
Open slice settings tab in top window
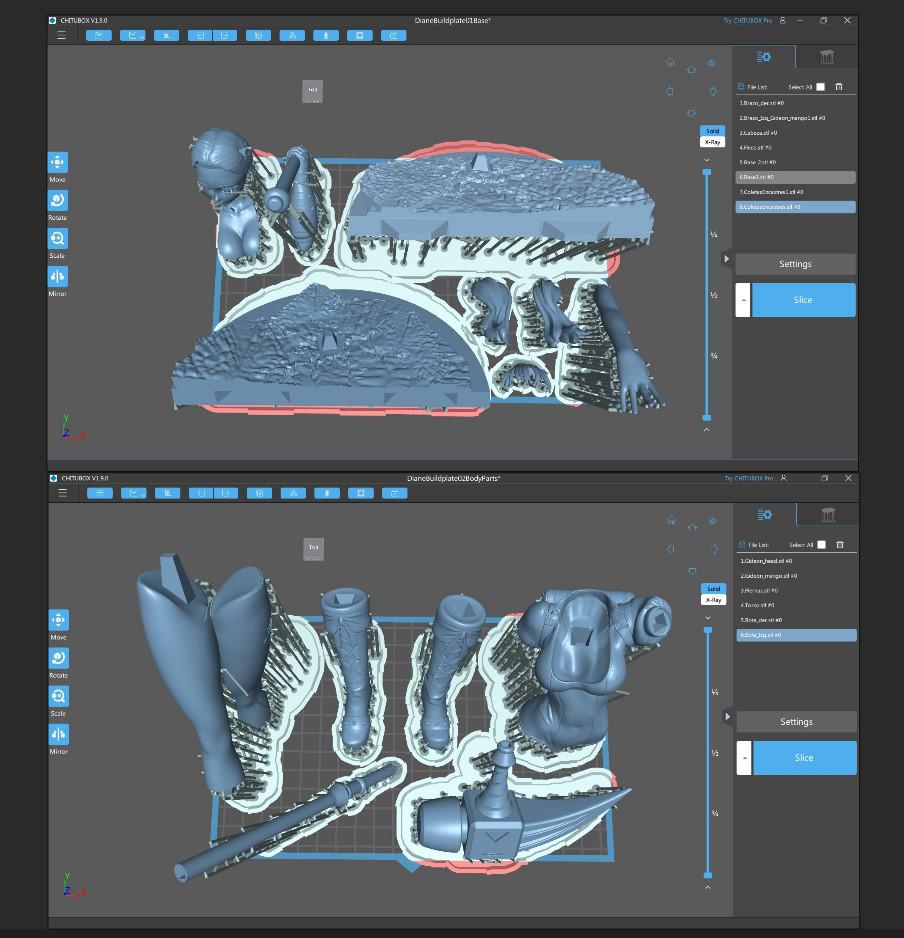(764, 57)
